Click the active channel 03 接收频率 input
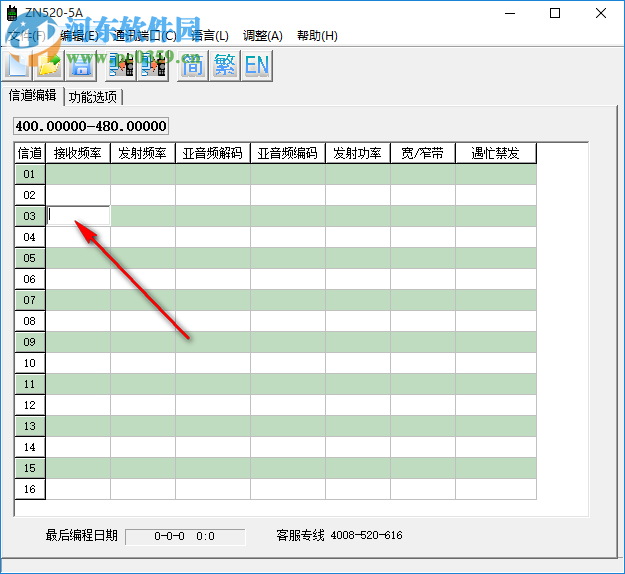The height and width of the screenshot is (574, 625). click(x=78, y=216)
